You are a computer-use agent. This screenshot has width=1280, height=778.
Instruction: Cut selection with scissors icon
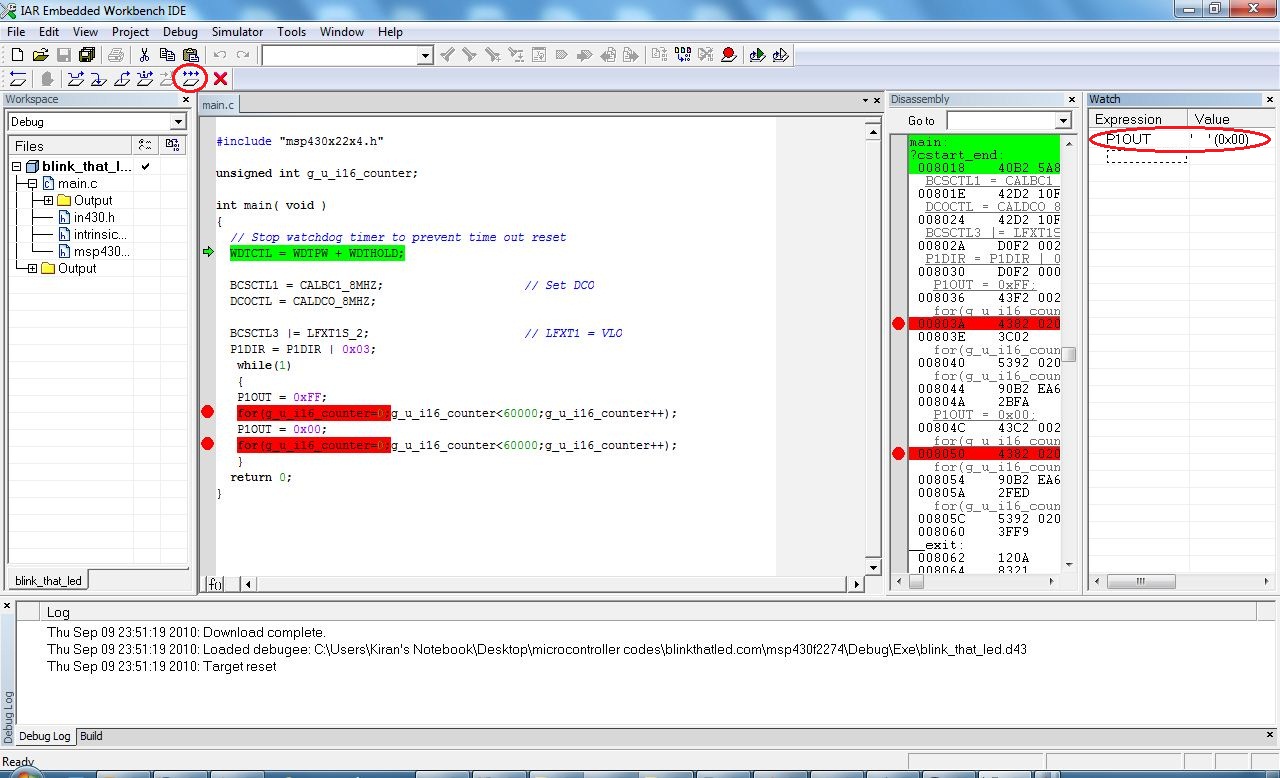click(x=144, y=55)
